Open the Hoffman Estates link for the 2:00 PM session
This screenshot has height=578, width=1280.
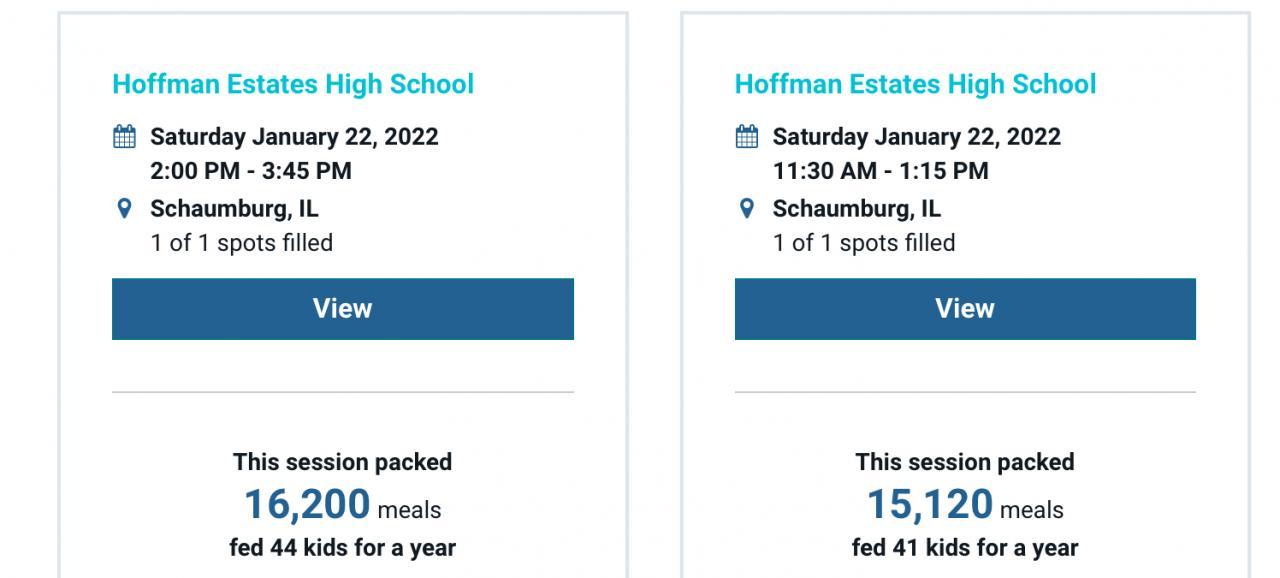293,84
